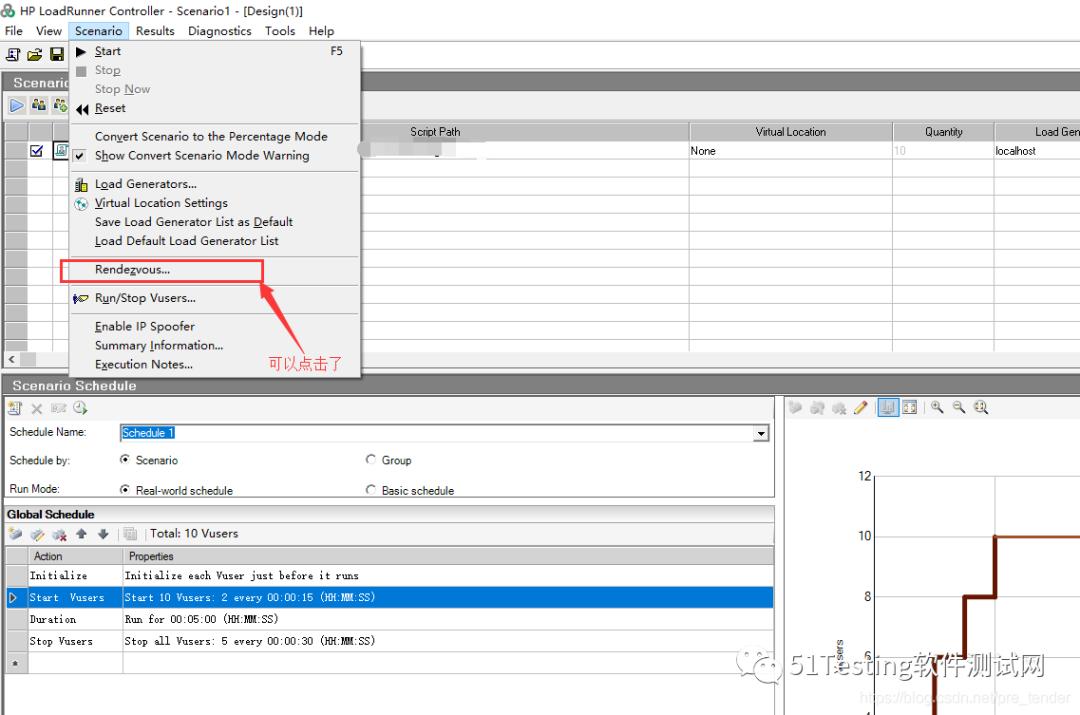Open the Help menu
Viewport: 1080px width, 715px height.
[321, 31]
